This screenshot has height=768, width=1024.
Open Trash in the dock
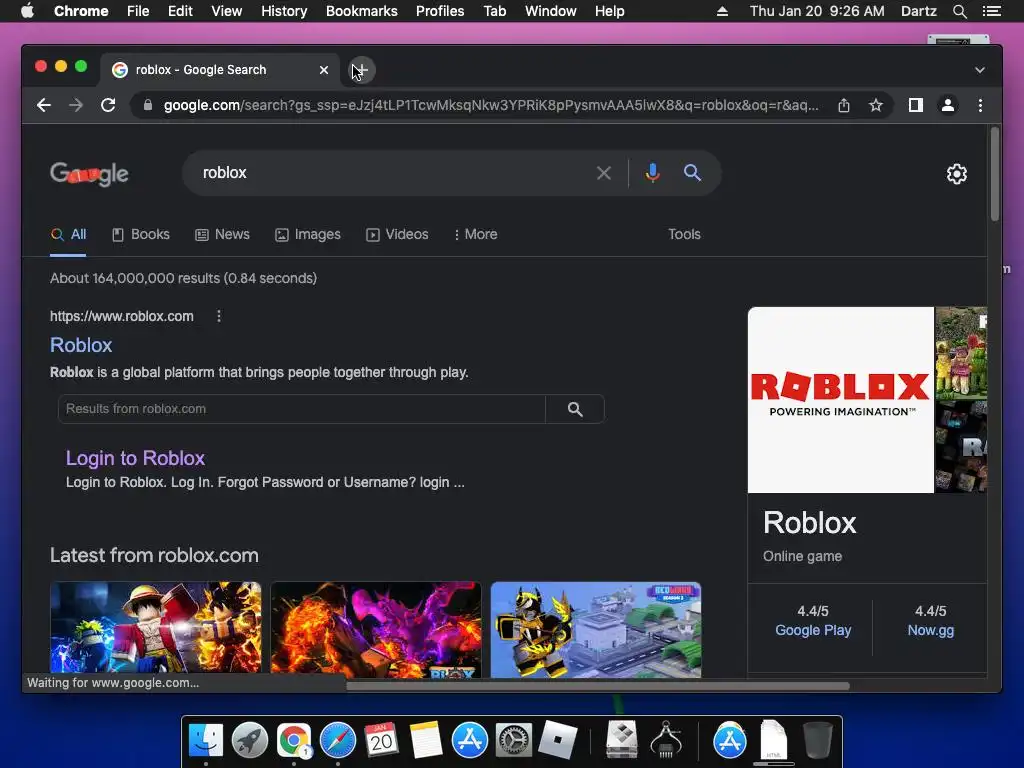817,741
